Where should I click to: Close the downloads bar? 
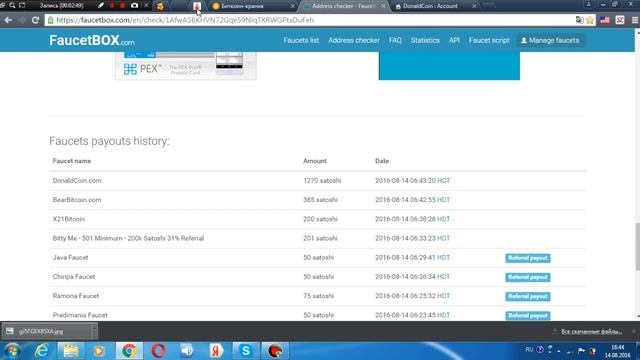click(634, 331)
